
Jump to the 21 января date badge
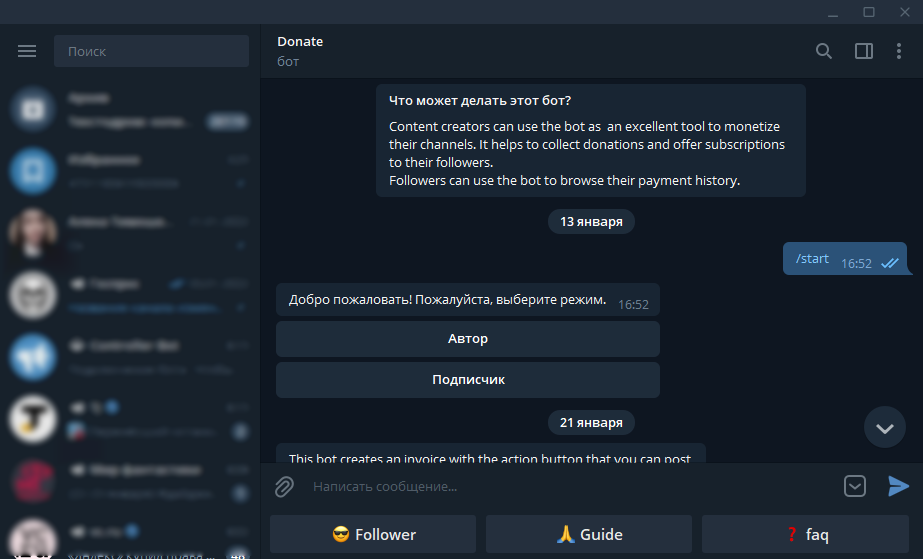pyautogui.click(x=591, y=423)
